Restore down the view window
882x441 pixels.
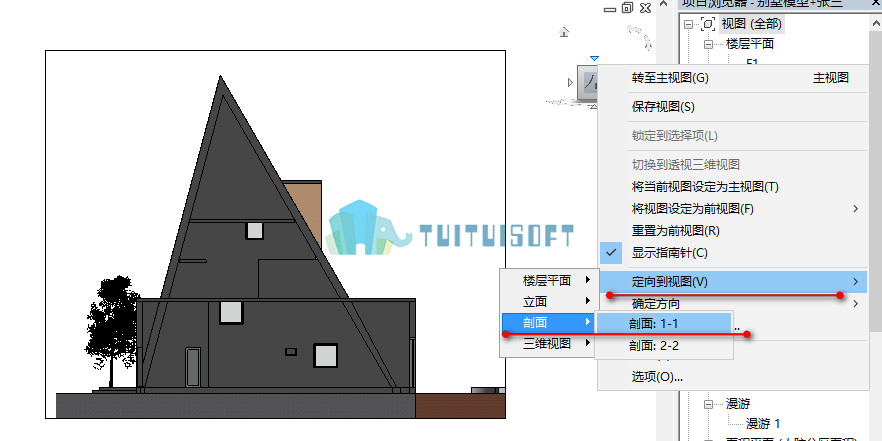click(x=627, y=8)
